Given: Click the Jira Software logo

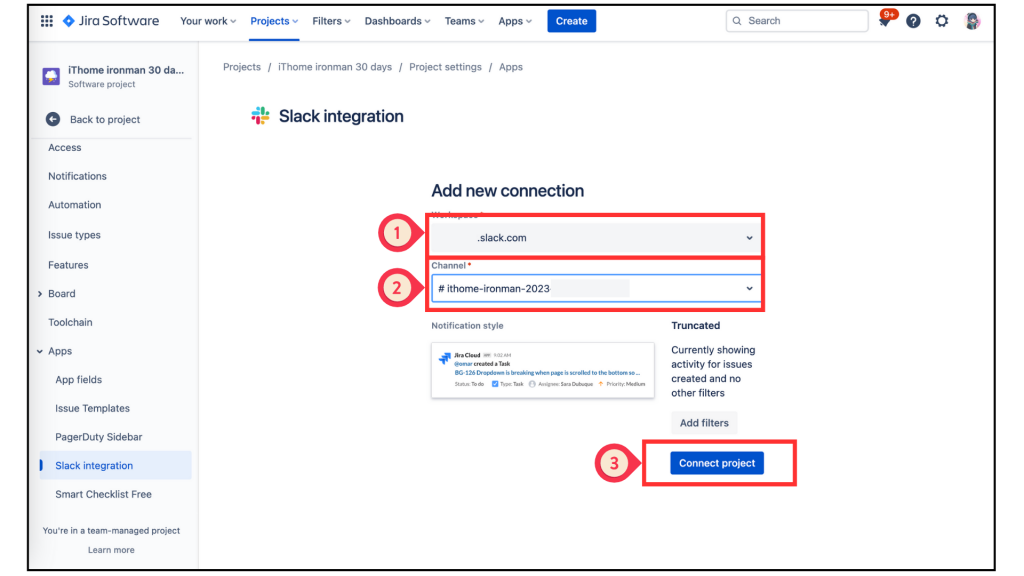Looking at the screenshot, I should coord(110,21).
